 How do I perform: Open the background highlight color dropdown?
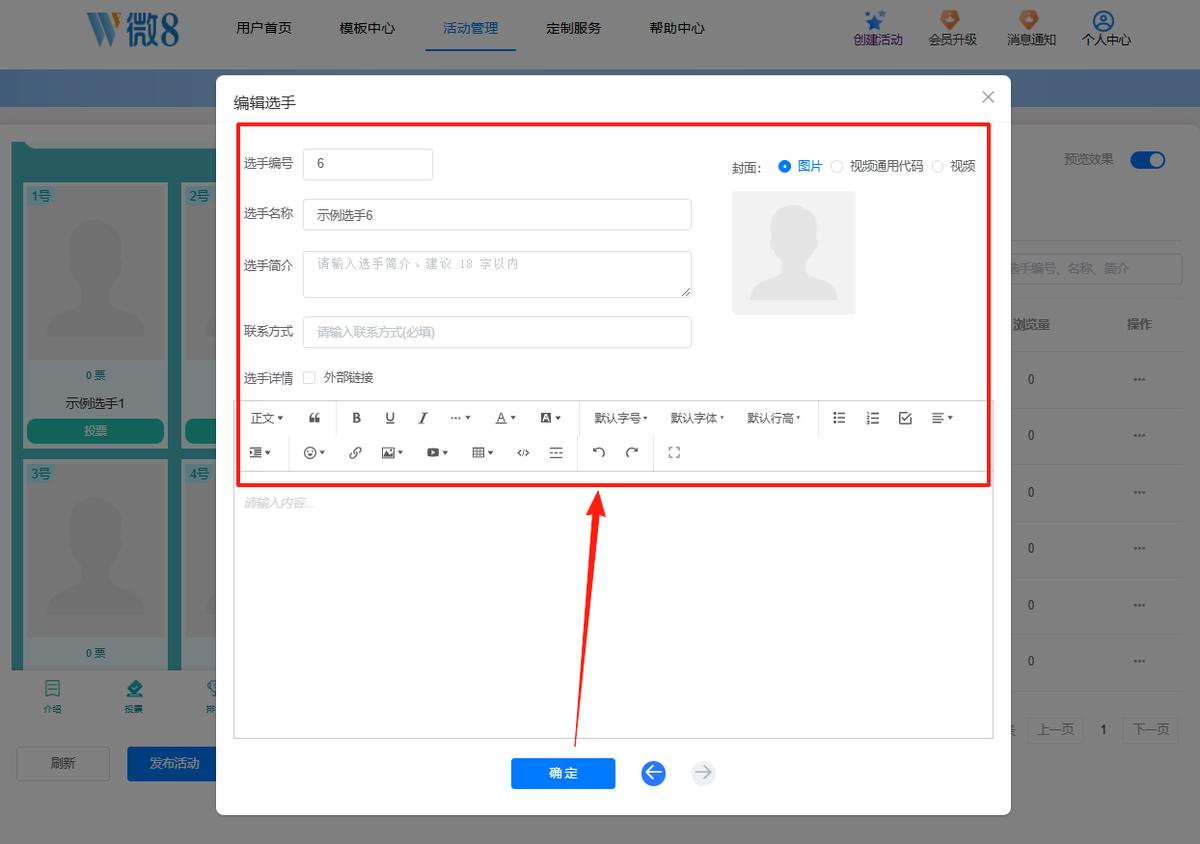point(550,418)
